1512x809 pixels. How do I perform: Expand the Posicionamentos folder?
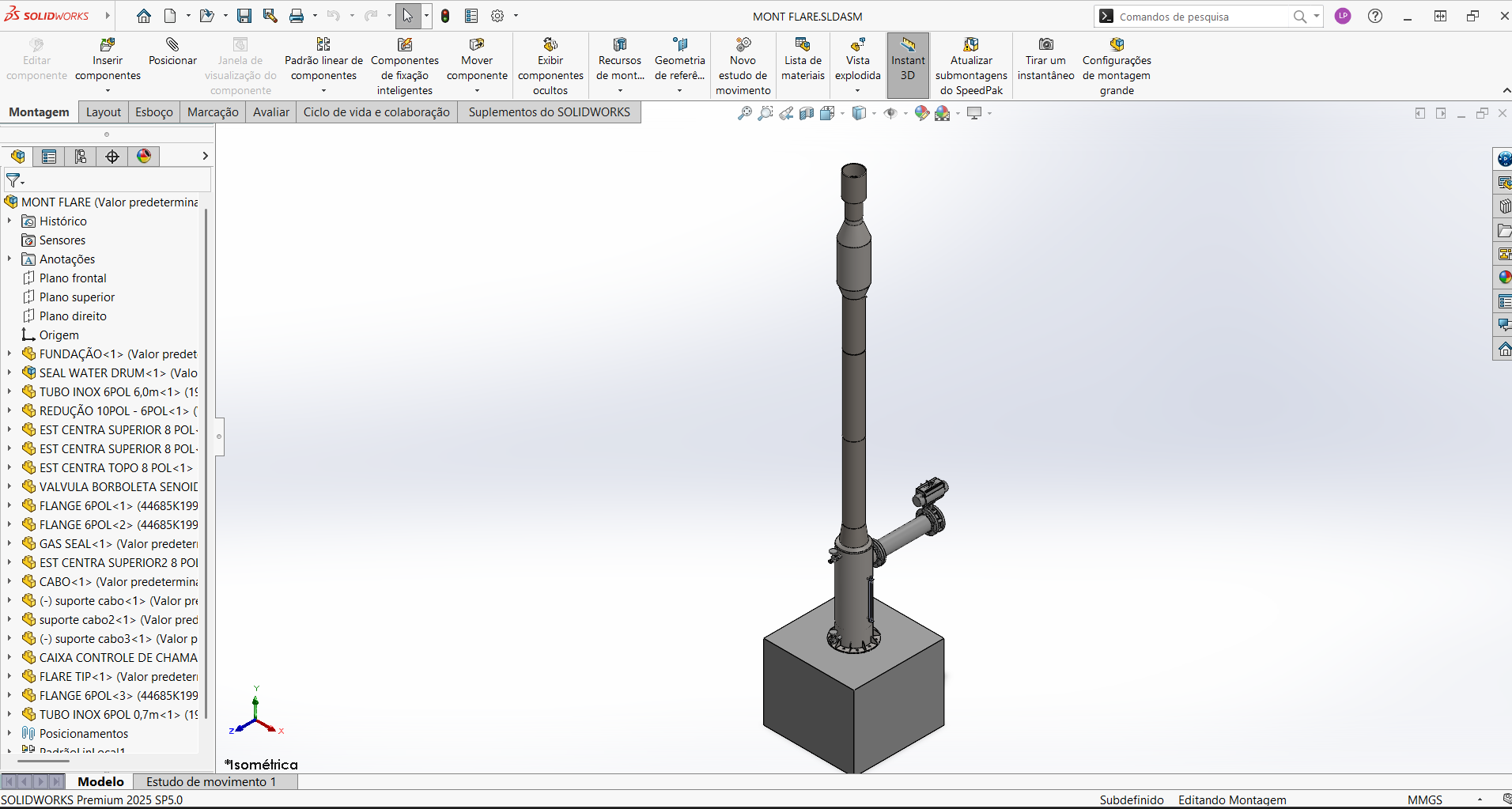coord(9,733)
